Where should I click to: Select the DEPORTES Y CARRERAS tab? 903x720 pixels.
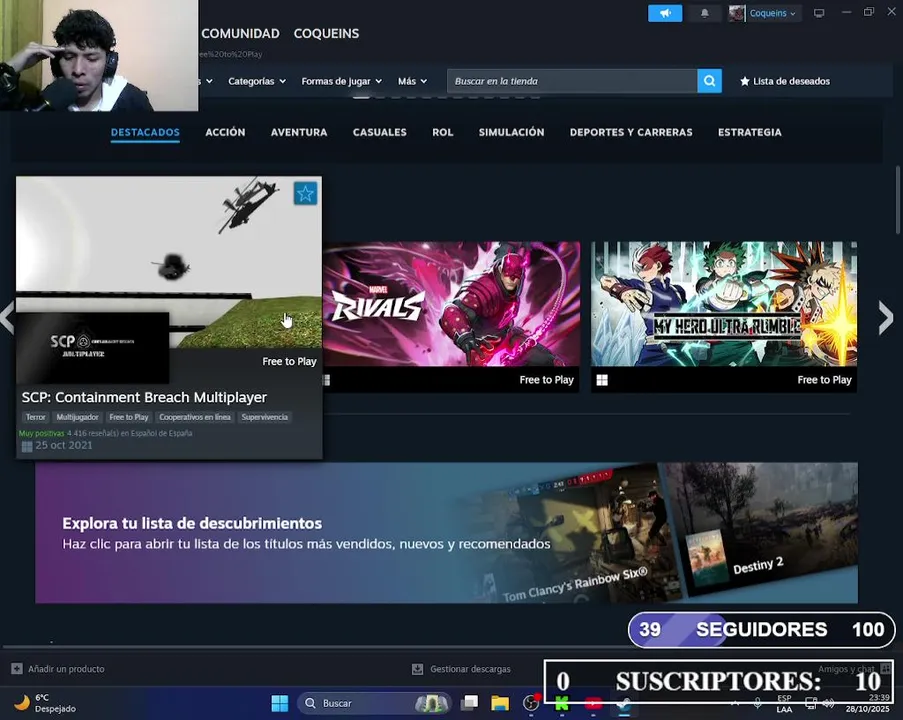[x=631, y=132]
